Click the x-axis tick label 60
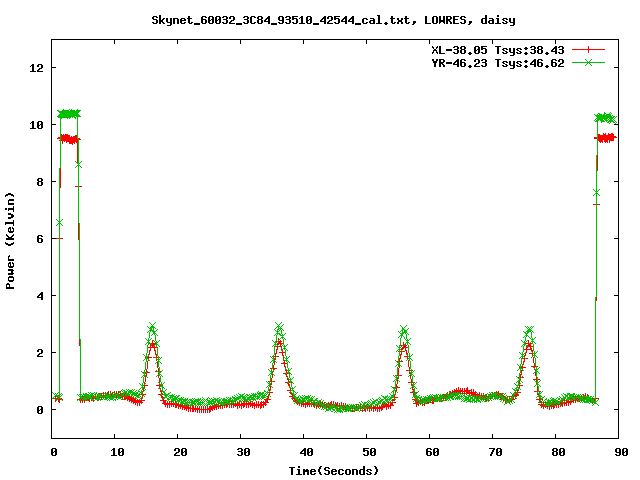This screenshot has height=480, width=640. [432, 452]
